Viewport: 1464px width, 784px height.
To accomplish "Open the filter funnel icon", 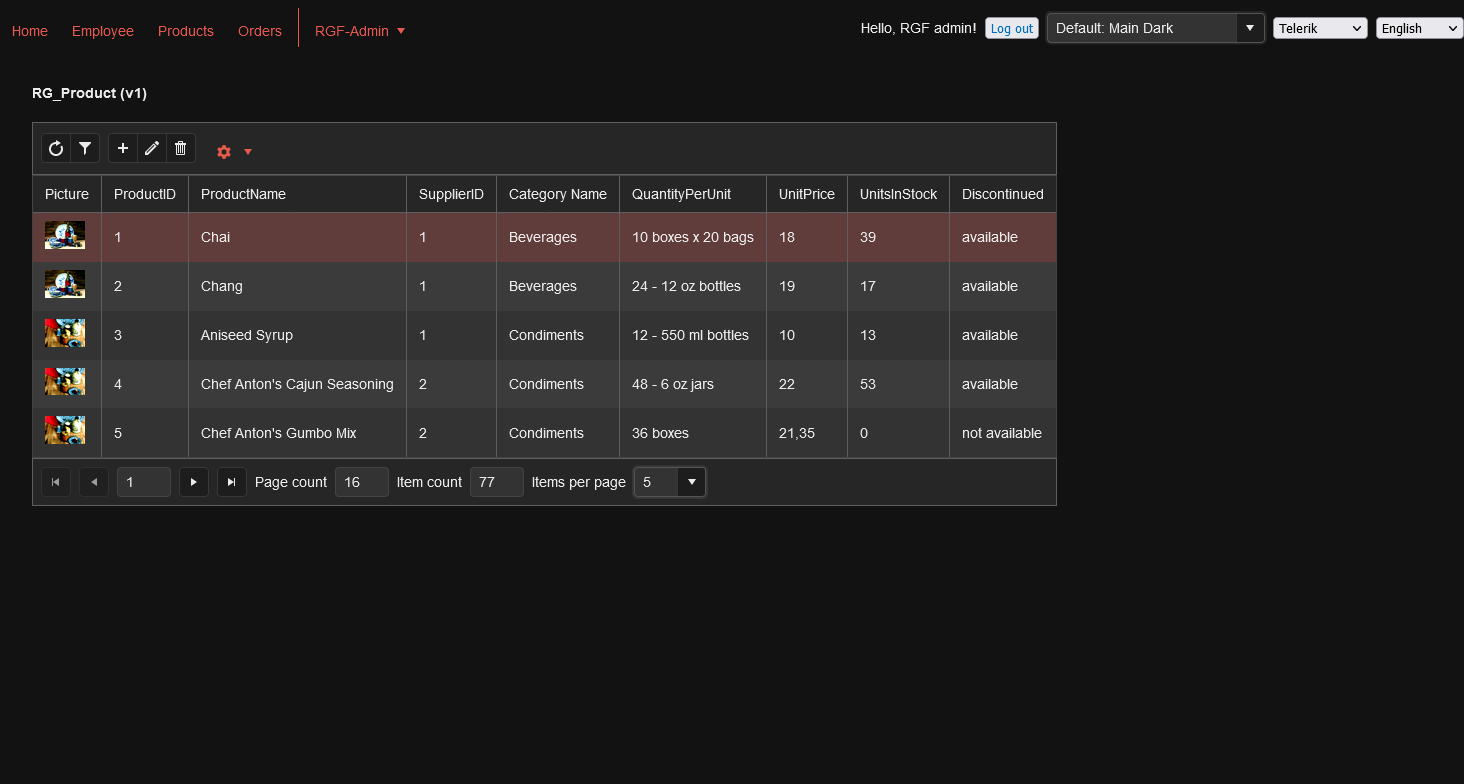I will click(85, 149).
